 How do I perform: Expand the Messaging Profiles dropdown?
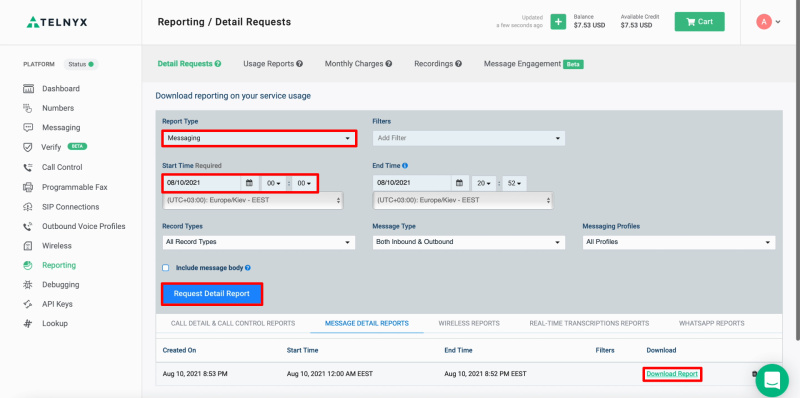point(679,242)
